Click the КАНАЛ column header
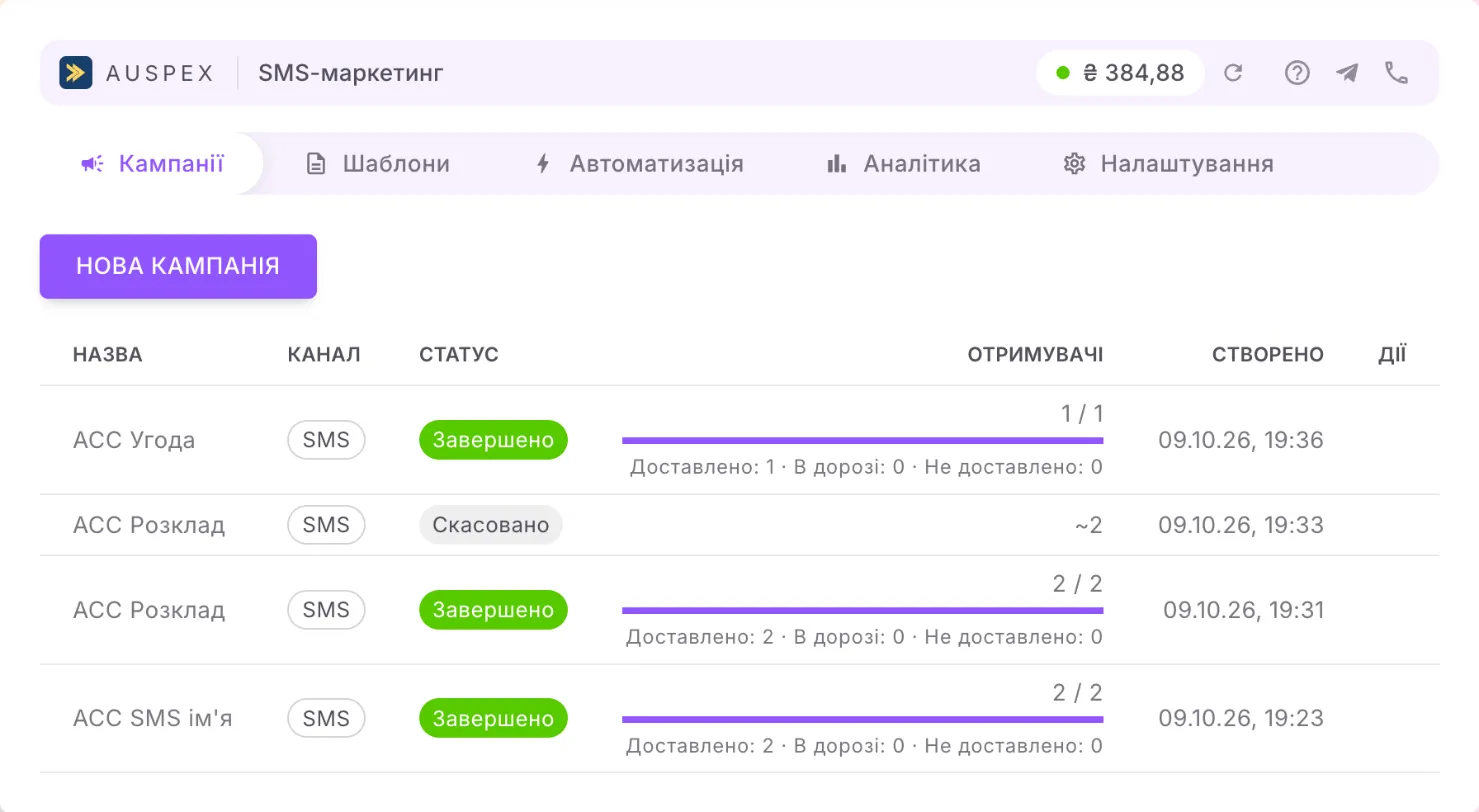 (323, 354)
